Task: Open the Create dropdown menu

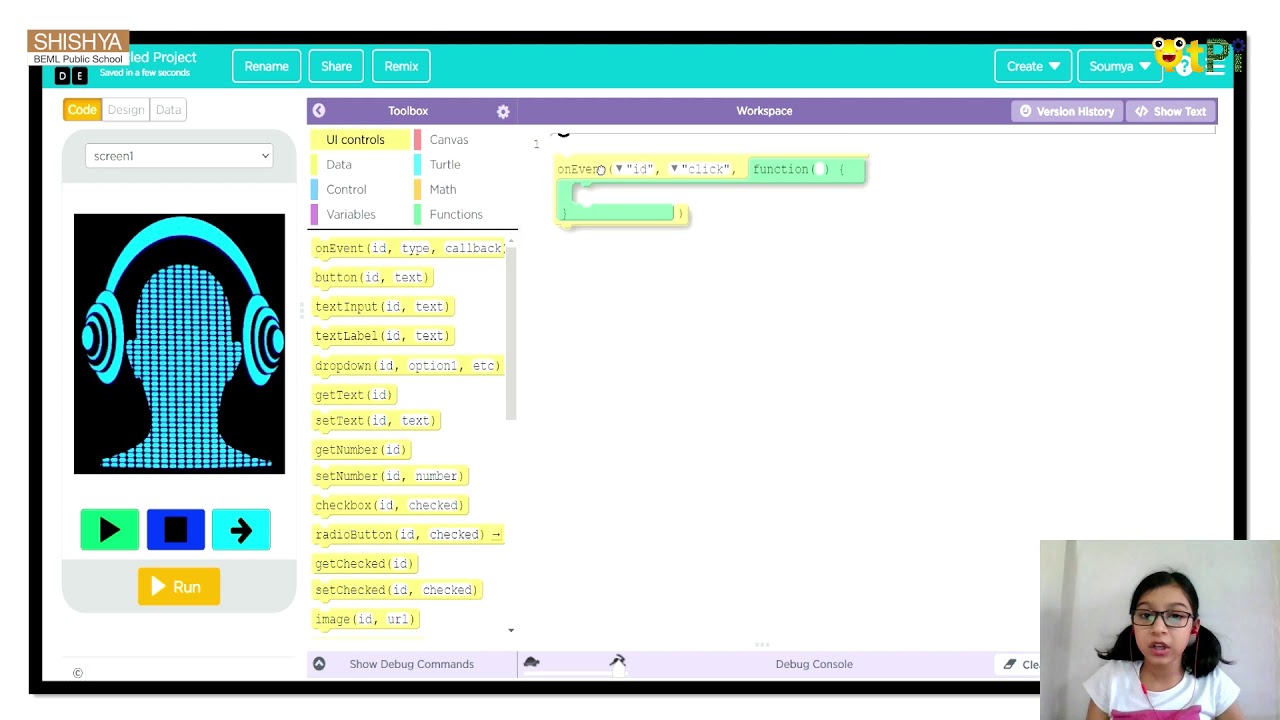Action: (1033, 66)
